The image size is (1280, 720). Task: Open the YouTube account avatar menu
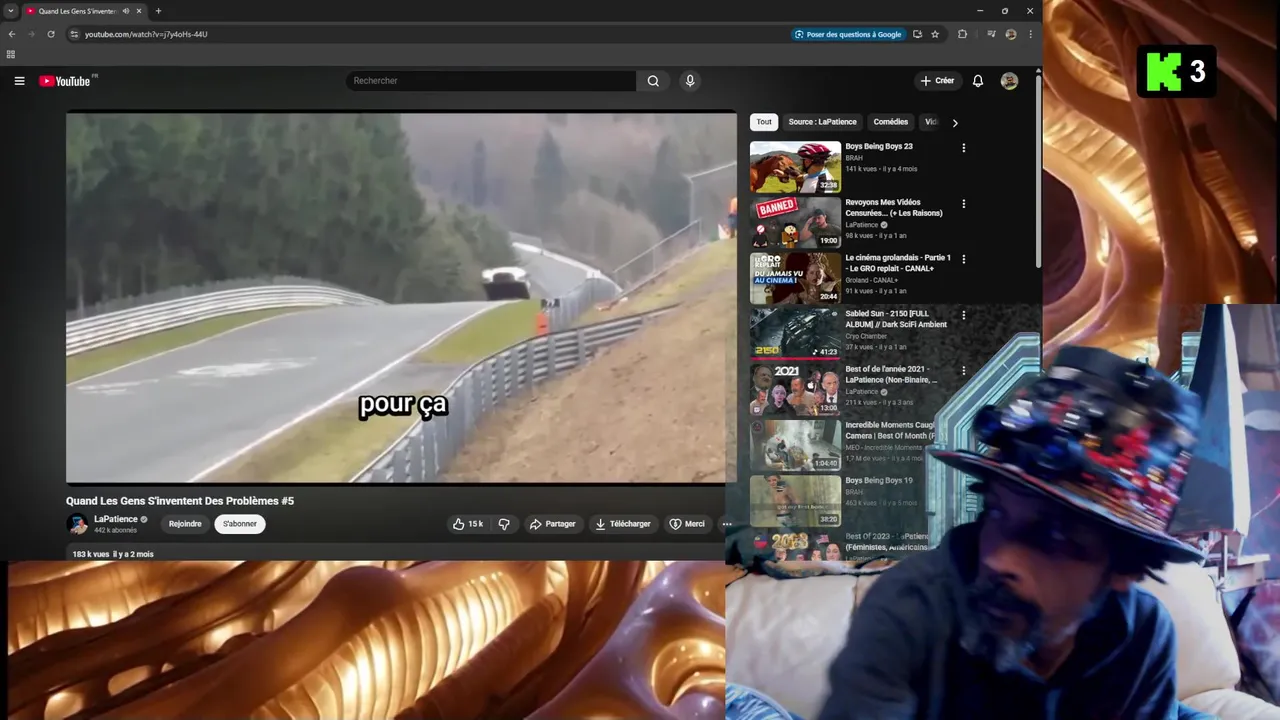pyautogui.click(x=1009, y=81)
